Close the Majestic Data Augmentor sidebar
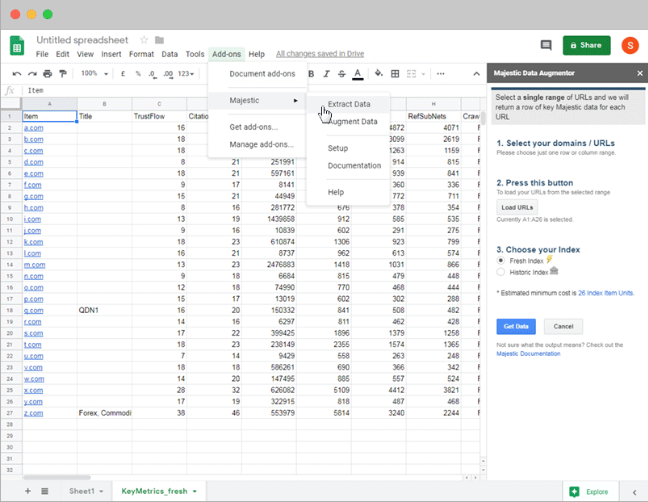648x502 pixels. pos(640,73)
